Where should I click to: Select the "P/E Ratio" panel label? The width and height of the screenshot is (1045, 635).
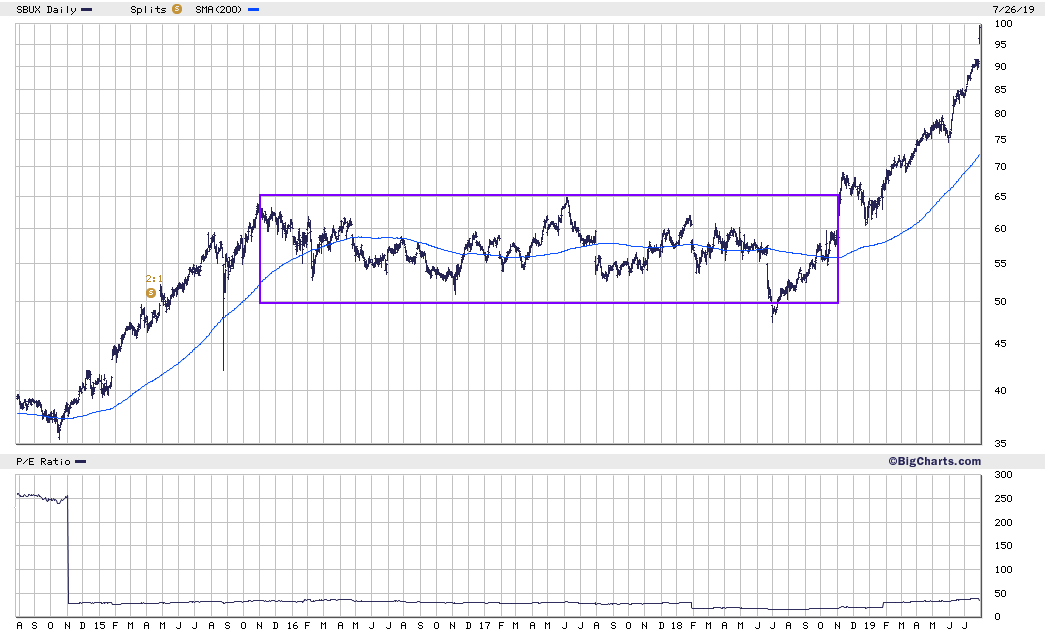(x=43, y=461)
